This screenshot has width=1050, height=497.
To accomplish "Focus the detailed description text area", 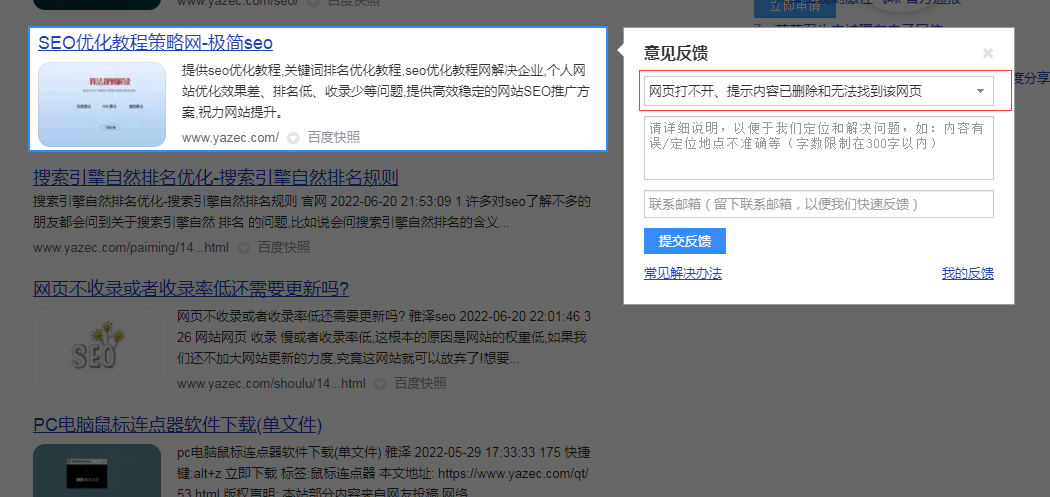I will (x=818, y=148).
